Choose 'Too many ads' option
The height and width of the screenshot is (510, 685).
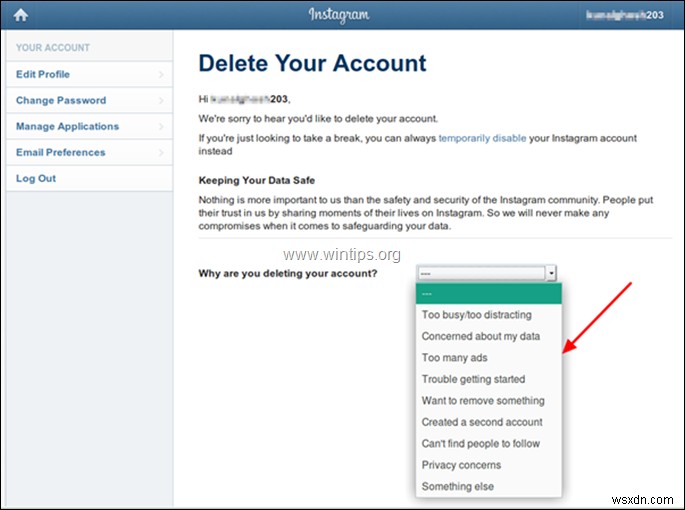tap(488, 357)
